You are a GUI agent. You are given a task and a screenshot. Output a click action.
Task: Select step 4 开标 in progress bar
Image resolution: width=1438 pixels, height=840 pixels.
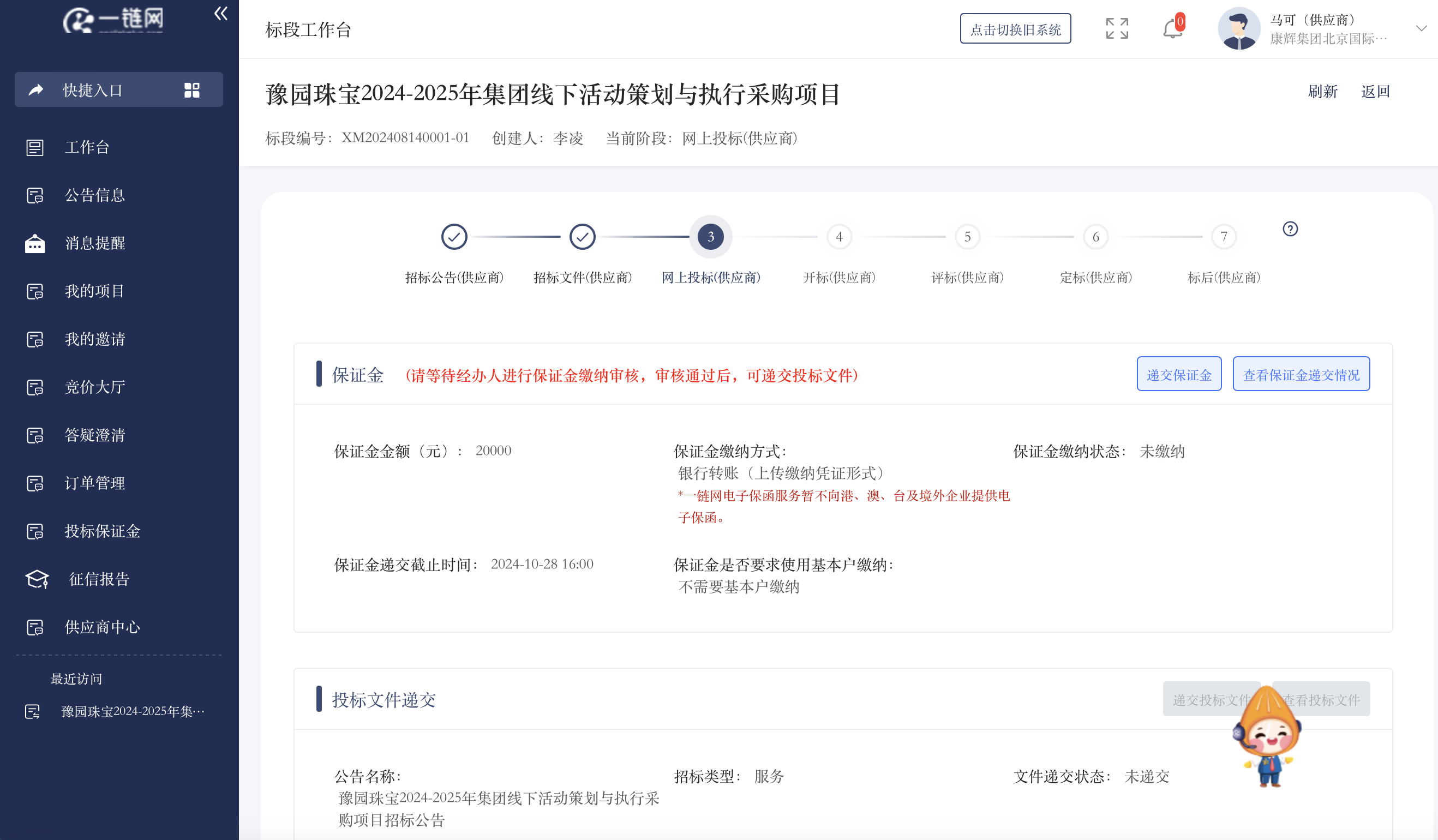(838, 237)
